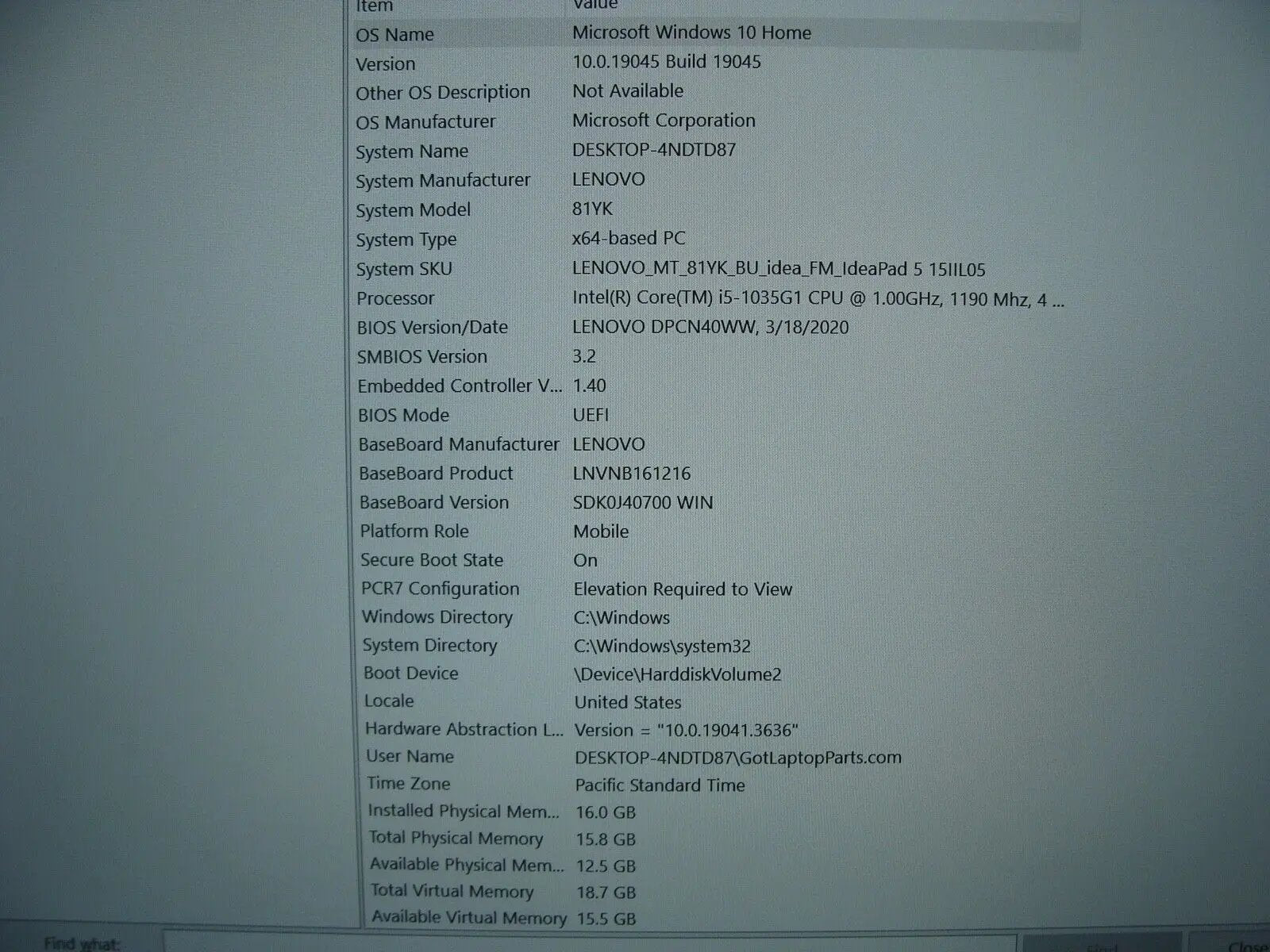
Task: Click the System Type row
Action: pos(714,239)
